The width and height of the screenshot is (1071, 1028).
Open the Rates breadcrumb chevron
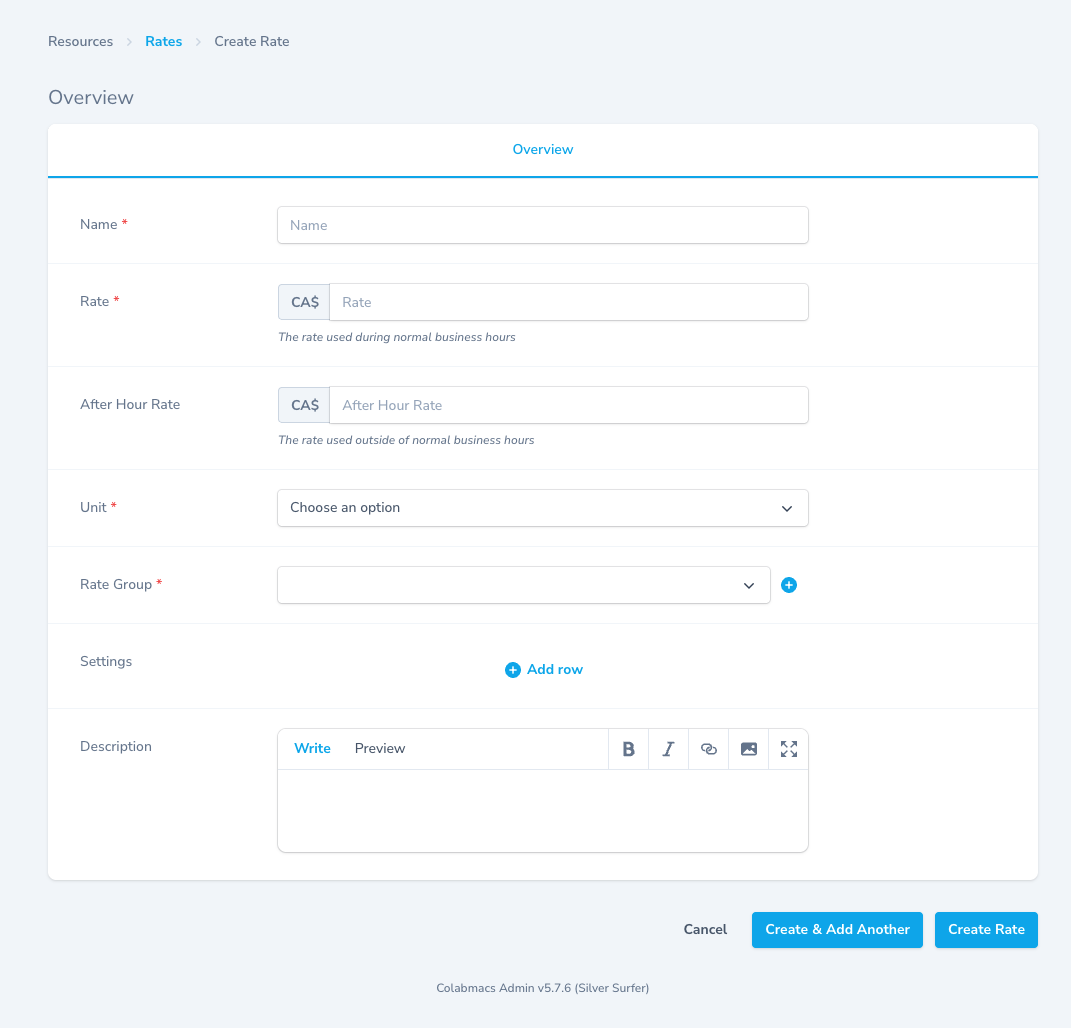pyautogui.click(x=197, y=42)
